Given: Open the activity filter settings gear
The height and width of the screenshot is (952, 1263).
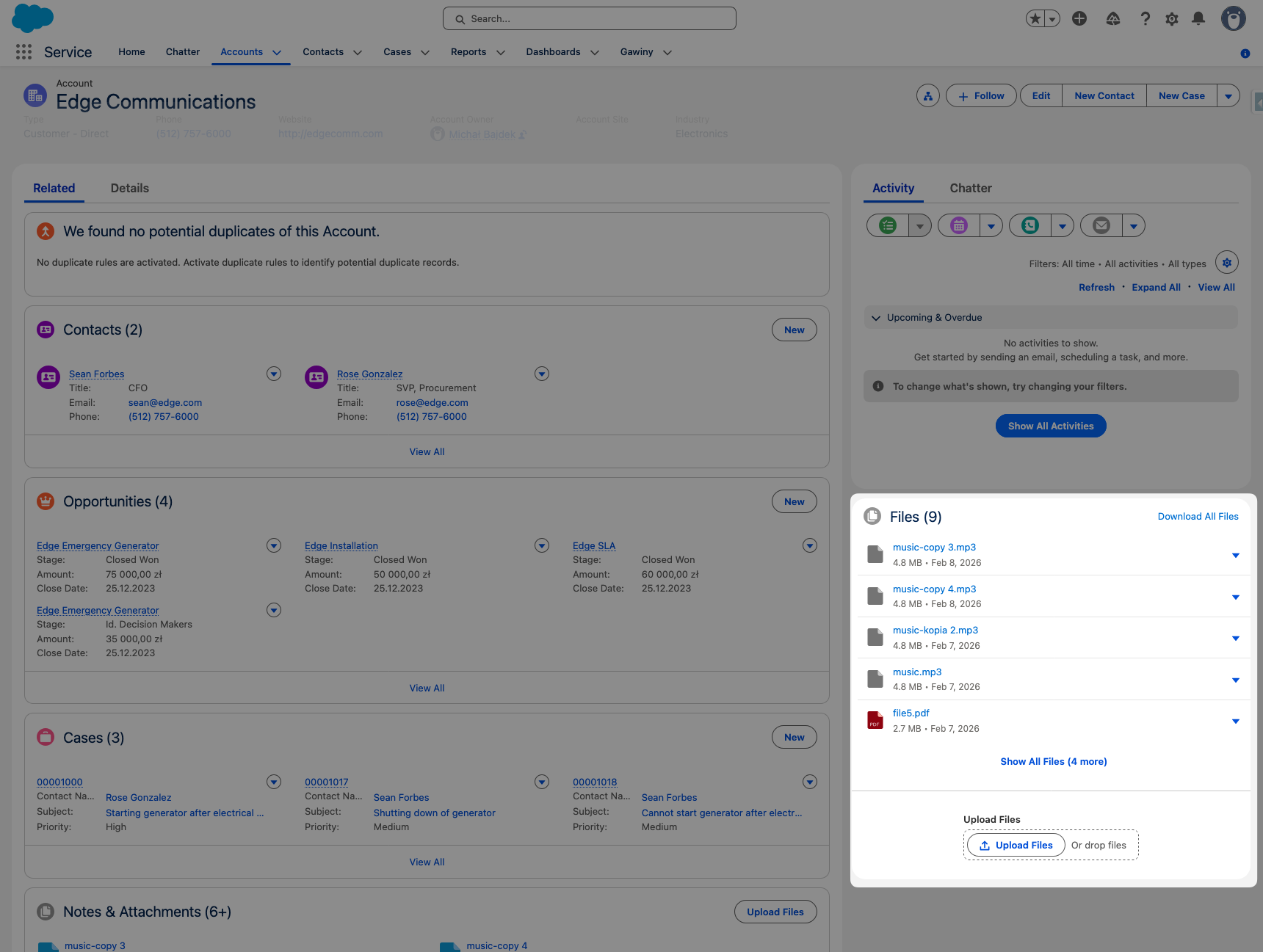Looking at the screenshot, I should pyautogui.click(x=1226, y=262).
